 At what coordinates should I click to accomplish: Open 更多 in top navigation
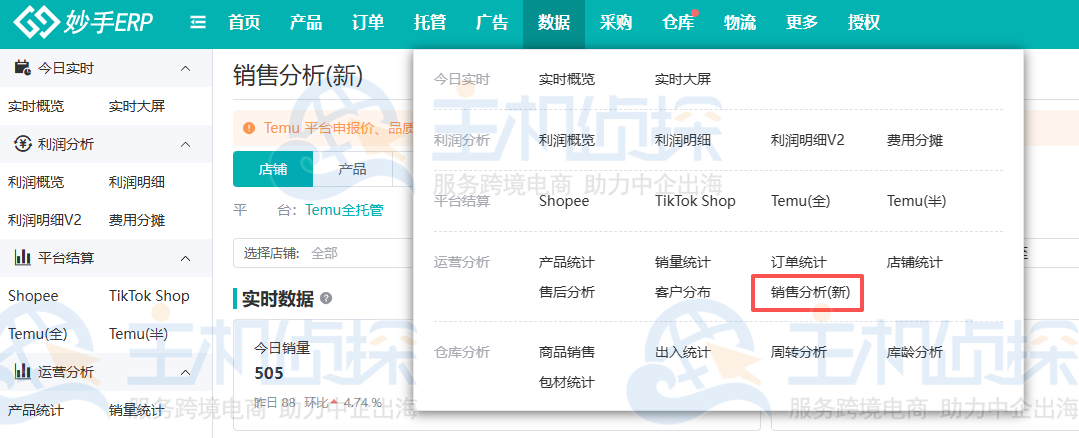(x=802, y=23)
